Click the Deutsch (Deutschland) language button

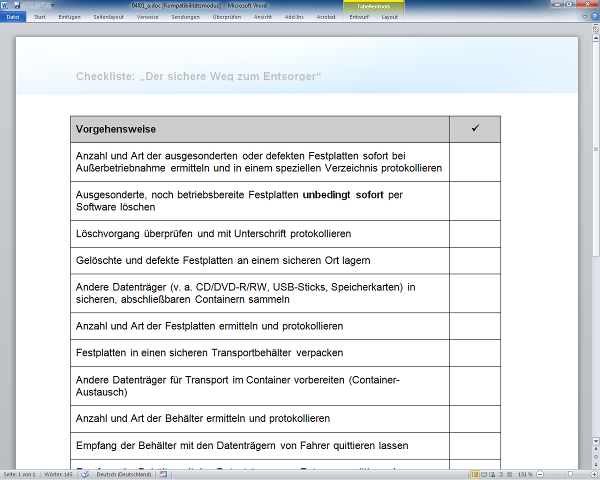click(x=123, y=473)
